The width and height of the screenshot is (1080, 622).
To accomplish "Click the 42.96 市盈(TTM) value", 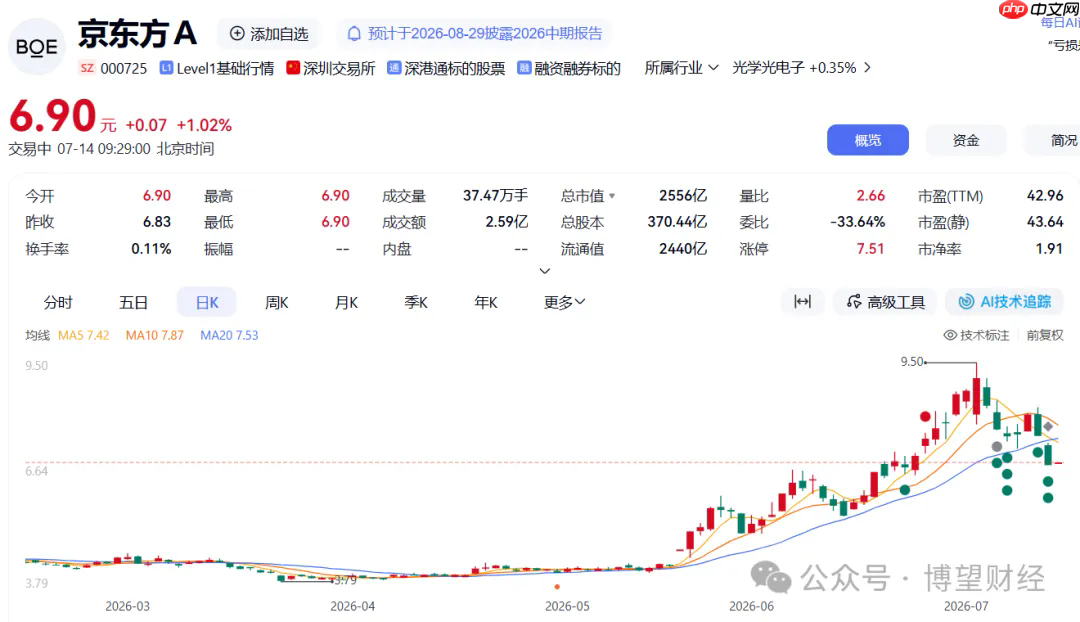I will tap(1045, 196).
